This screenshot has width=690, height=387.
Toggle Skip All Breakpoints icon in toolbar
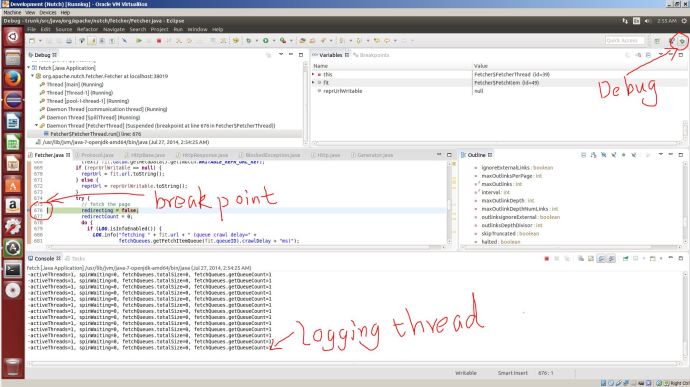tap(125, 41)
